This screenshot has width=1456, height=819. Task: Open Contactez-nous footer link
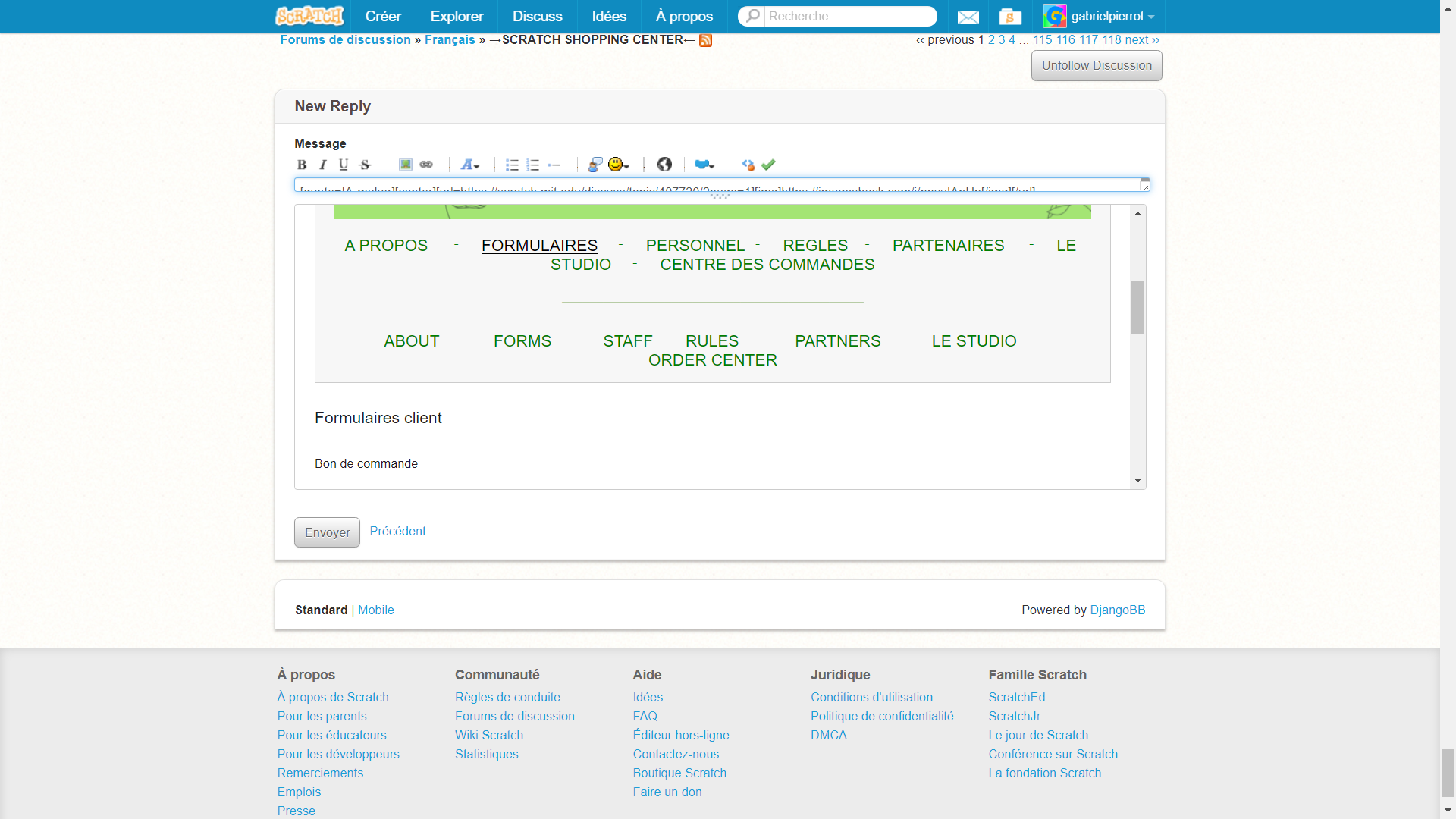coord(676,754)
